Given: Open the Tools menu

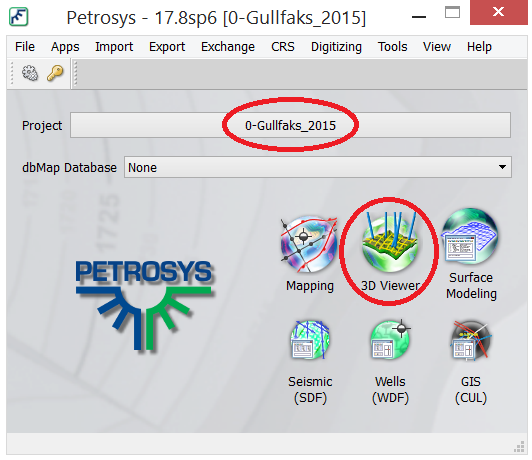Looking at the screenshot, I should [x=392, y=46].
